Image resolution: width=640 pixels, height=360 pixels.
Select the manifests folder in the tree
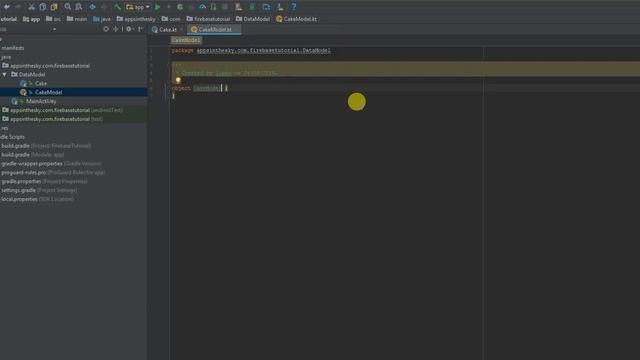click(x=13, y=48)
